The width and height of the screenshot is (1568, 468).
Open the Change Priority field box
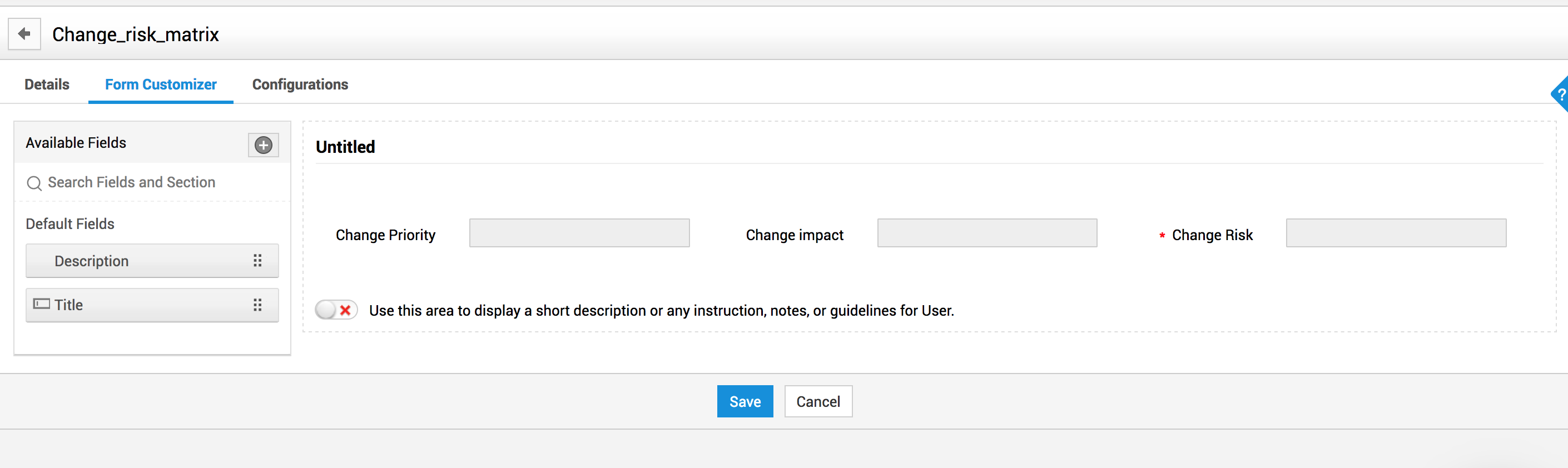tap(579, 233)
